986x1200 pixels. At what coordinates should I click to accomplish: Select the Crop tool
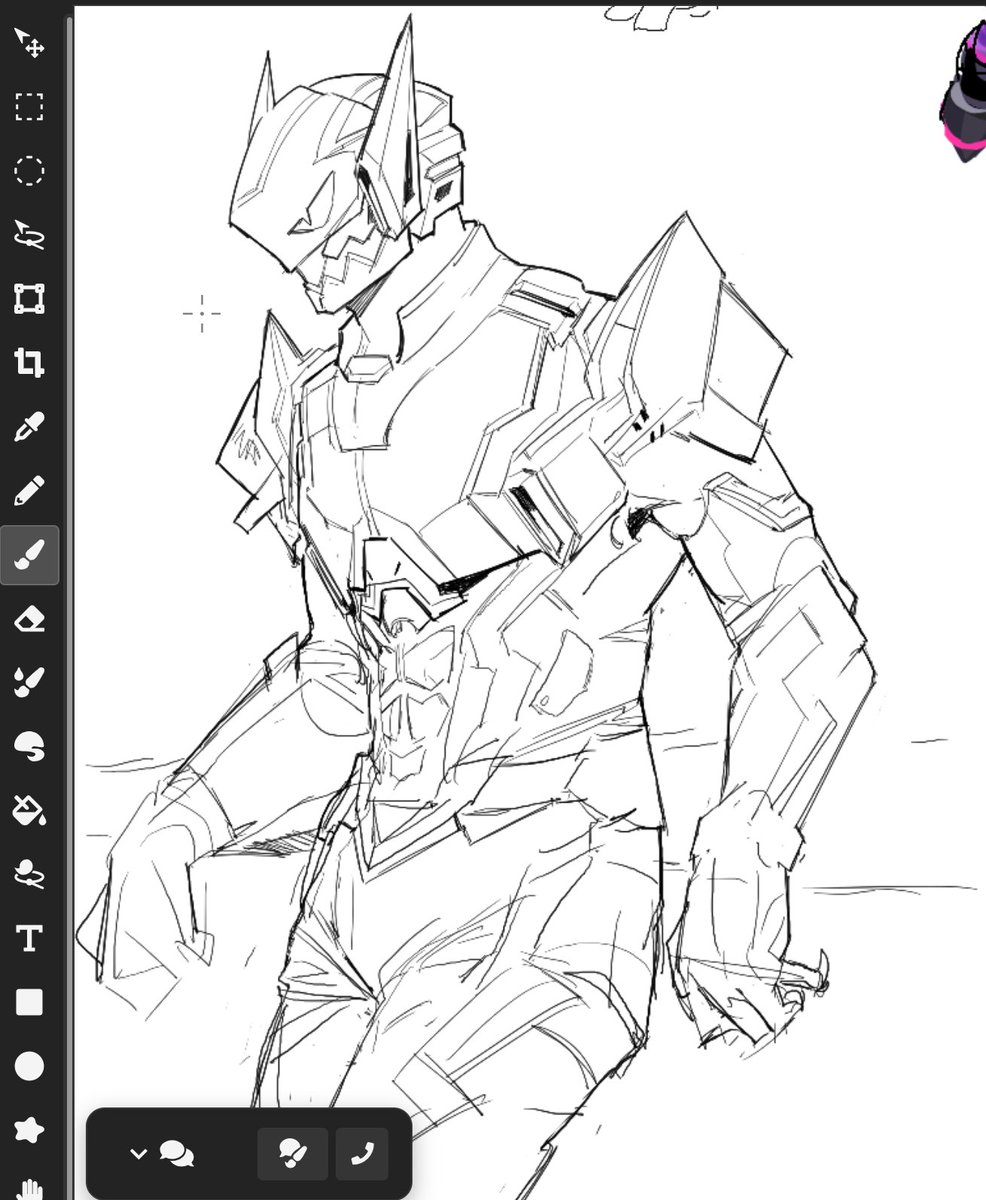coord(29,363)
